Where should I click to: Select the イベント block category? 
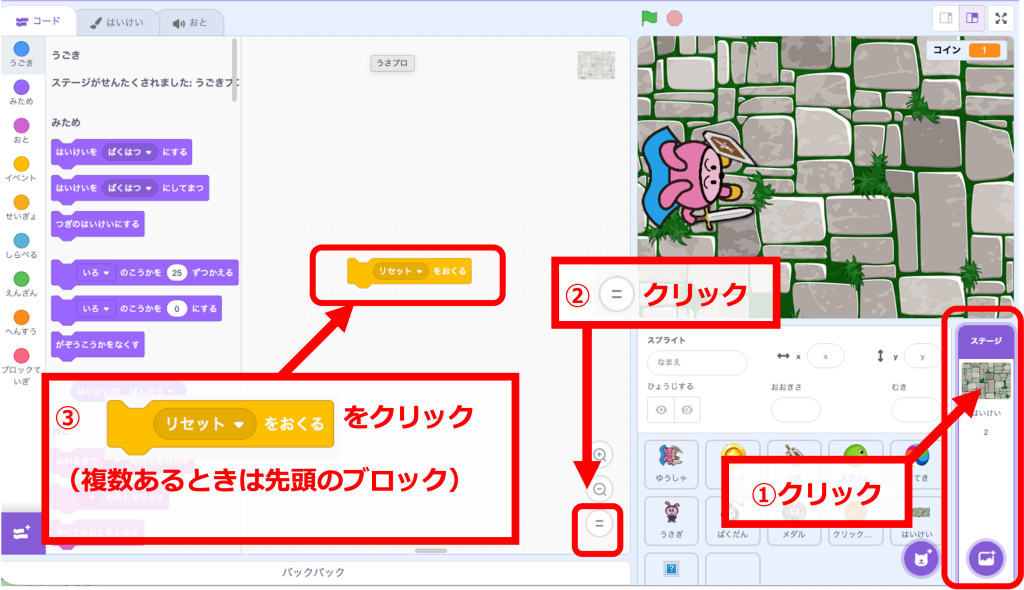click(22, 169)
